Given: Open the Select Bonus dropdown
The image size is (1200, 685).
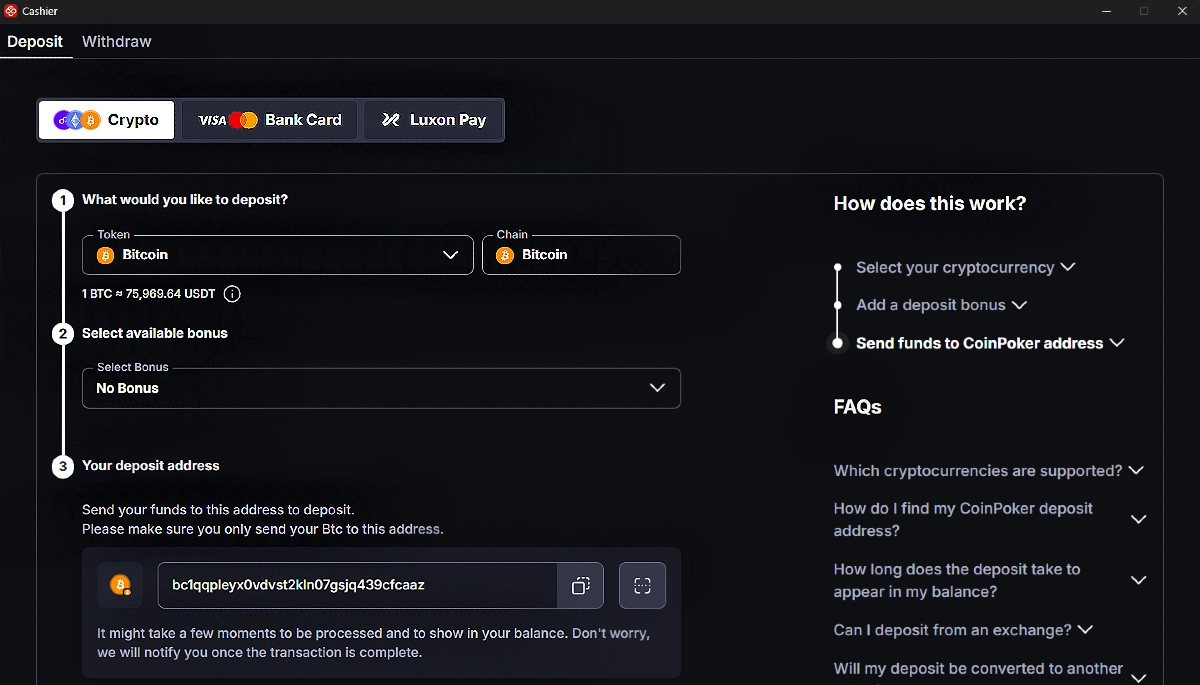Looking at the screenshot, I should (x=380, y=388).
